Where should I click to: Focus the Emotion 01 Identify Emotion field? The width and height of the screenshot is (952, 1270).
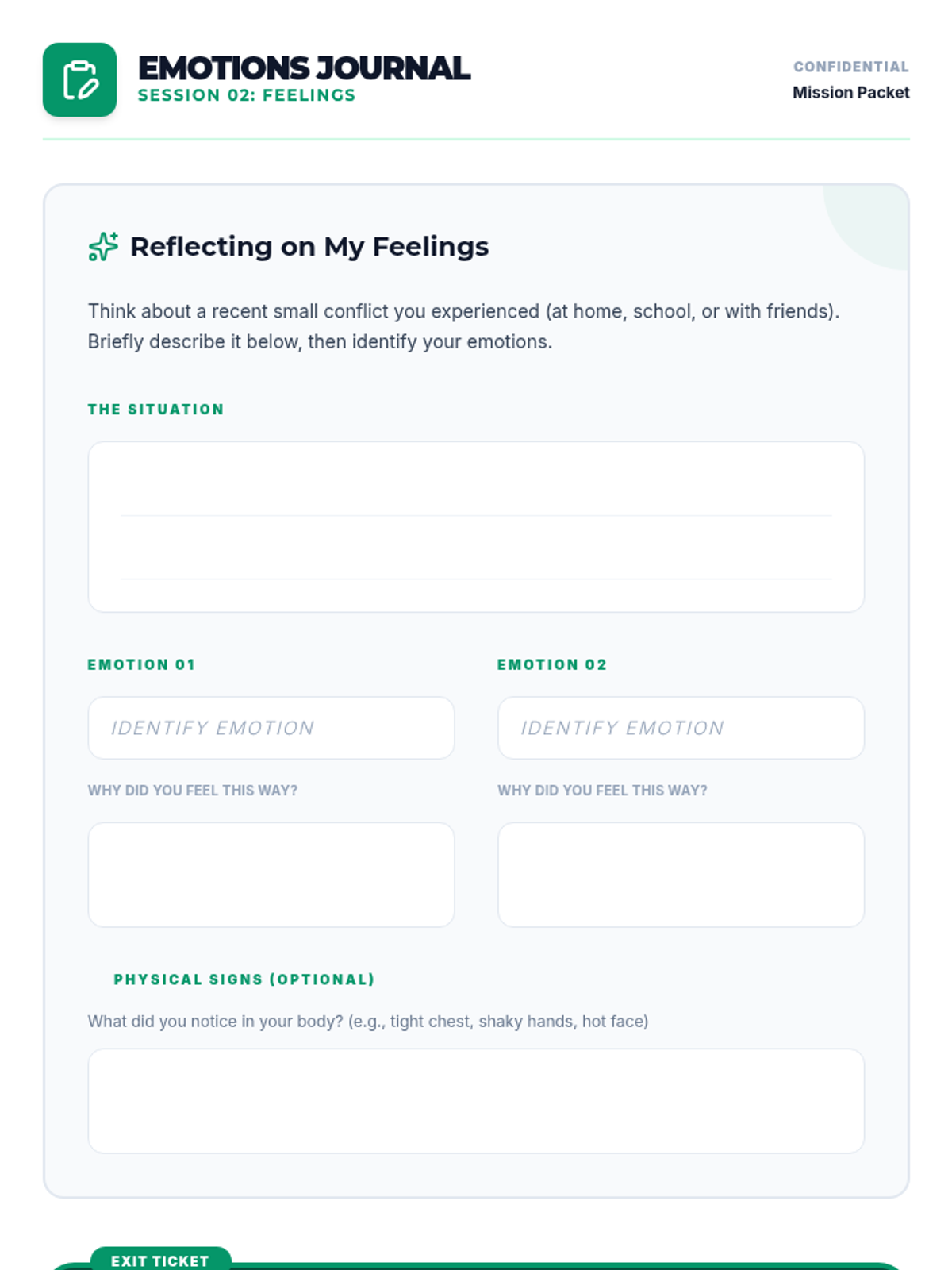point(271,728)
